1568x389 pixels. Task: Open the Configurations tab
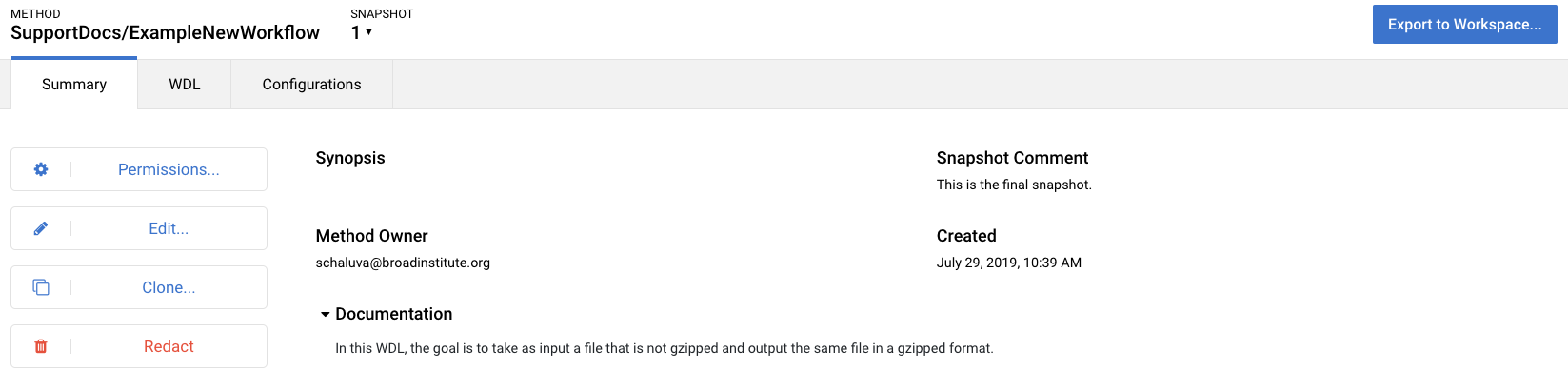pos(311,85)
